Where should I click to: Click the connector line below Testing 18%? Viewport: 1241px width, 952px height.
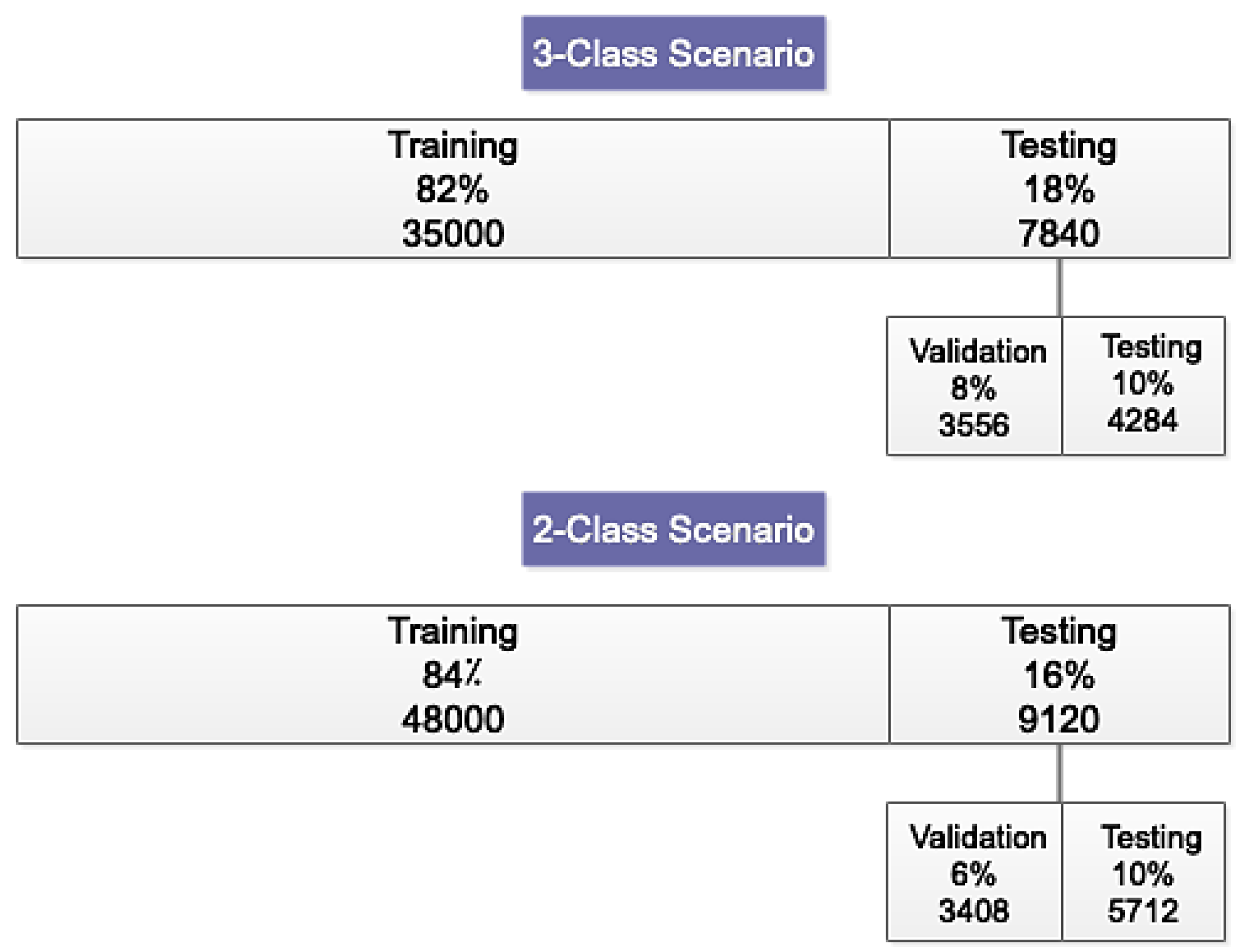[1059, 287]
